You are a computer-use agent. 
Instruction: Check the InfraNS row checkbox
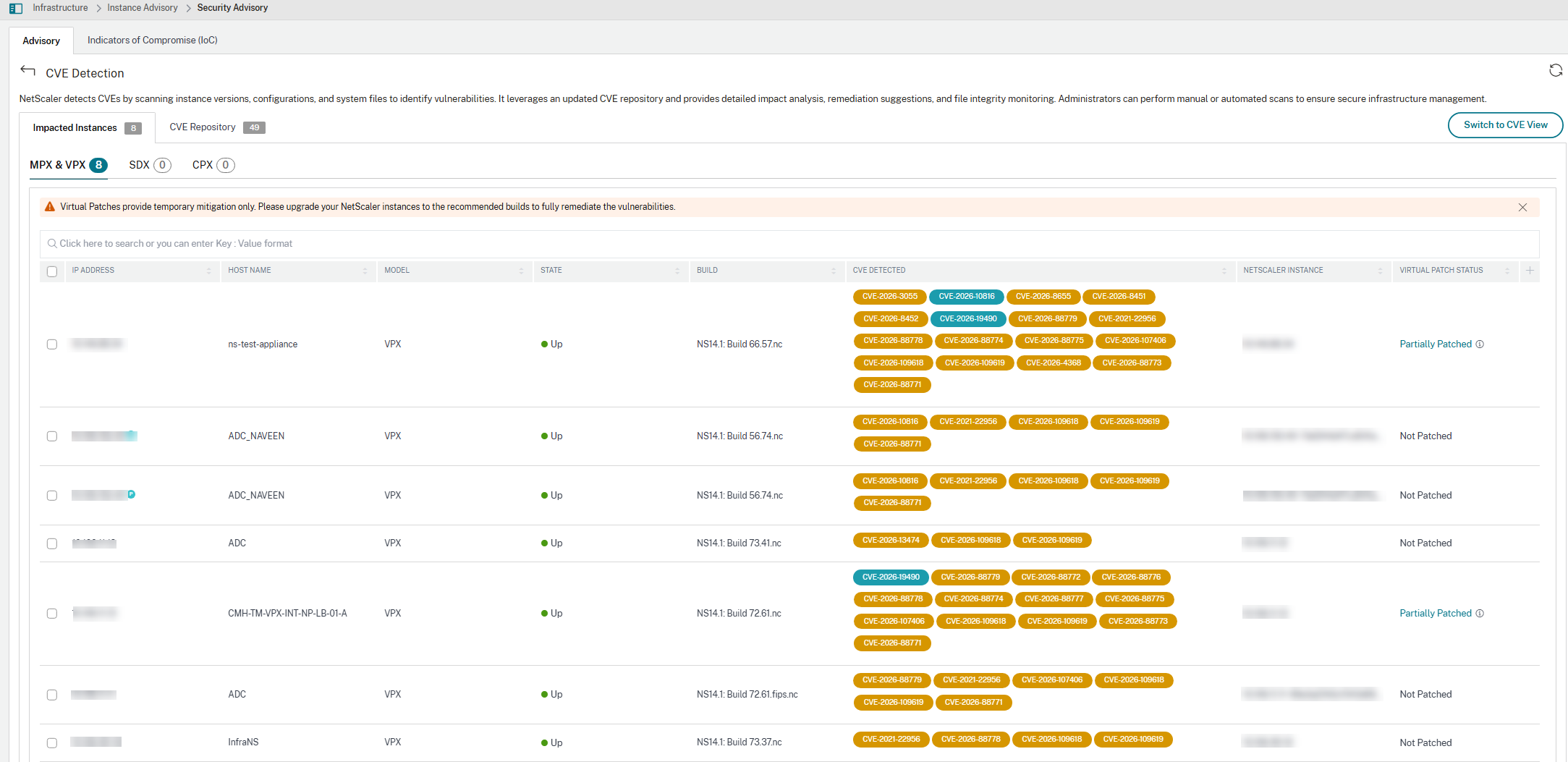point(52,742)
